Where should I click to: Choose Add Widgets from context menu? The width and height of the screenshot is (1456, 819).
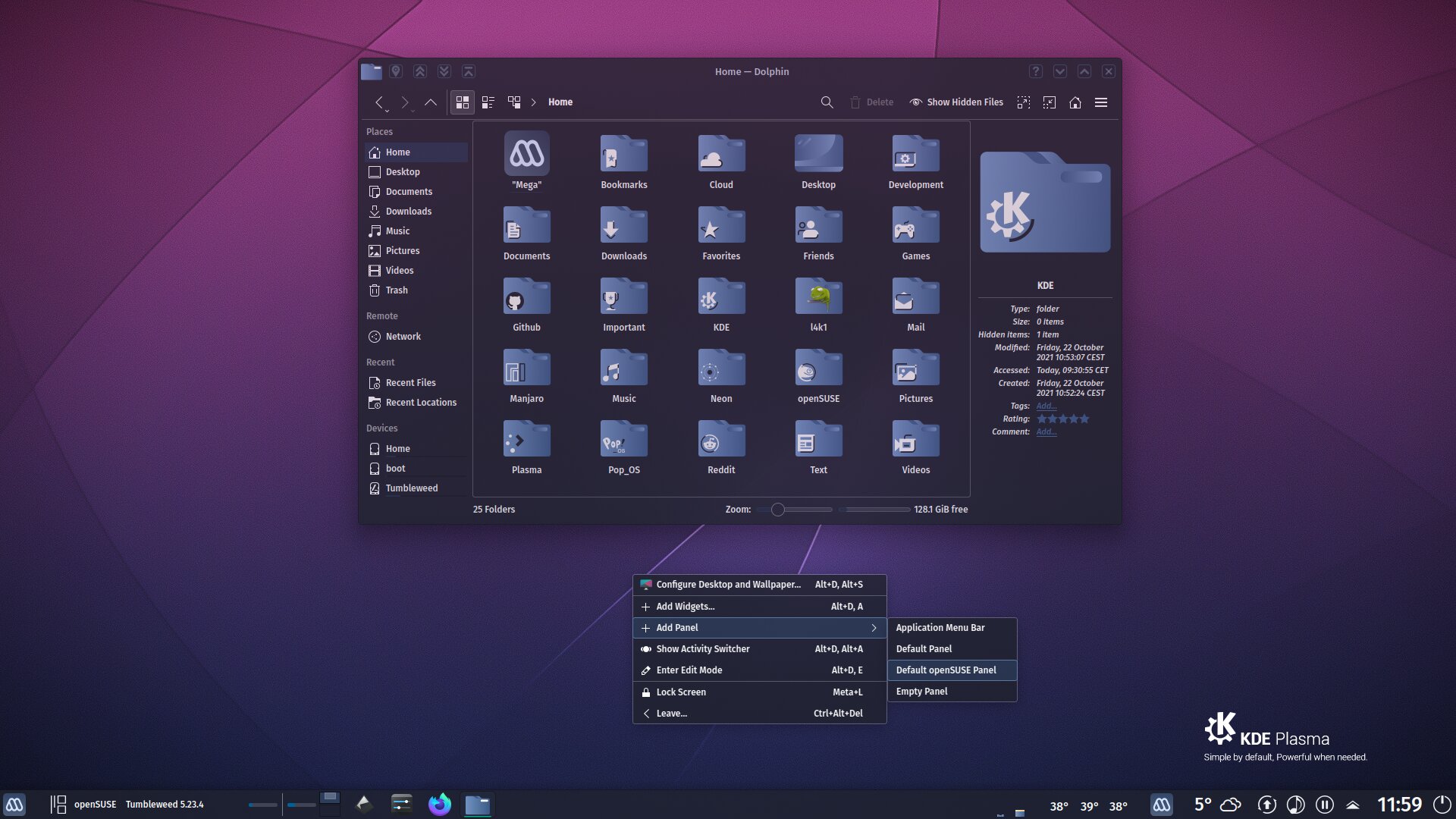(759, 607)
